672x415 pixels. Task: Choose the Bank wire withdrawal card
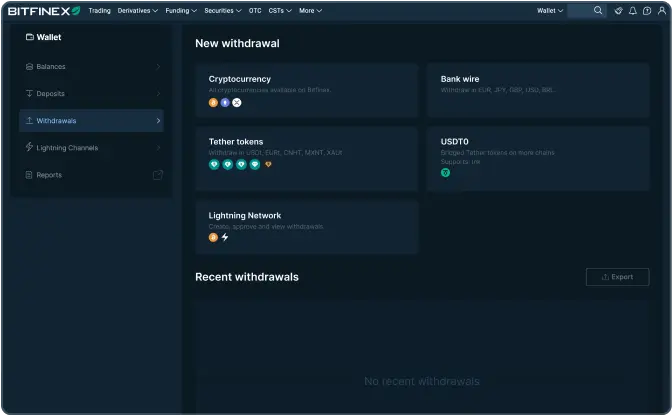[538, 90]
